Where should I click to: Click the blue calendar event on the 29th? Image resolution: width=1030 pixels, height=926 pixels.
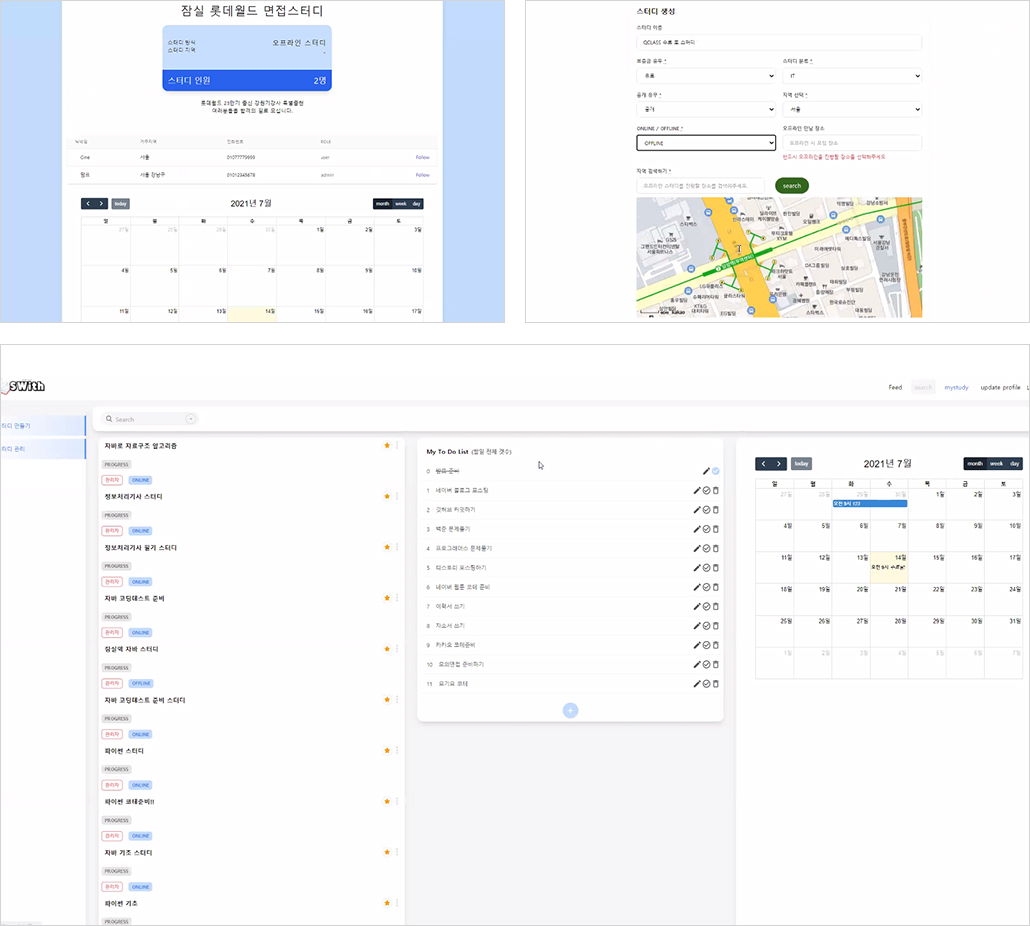pyautogui.click(x=870, y=504)
